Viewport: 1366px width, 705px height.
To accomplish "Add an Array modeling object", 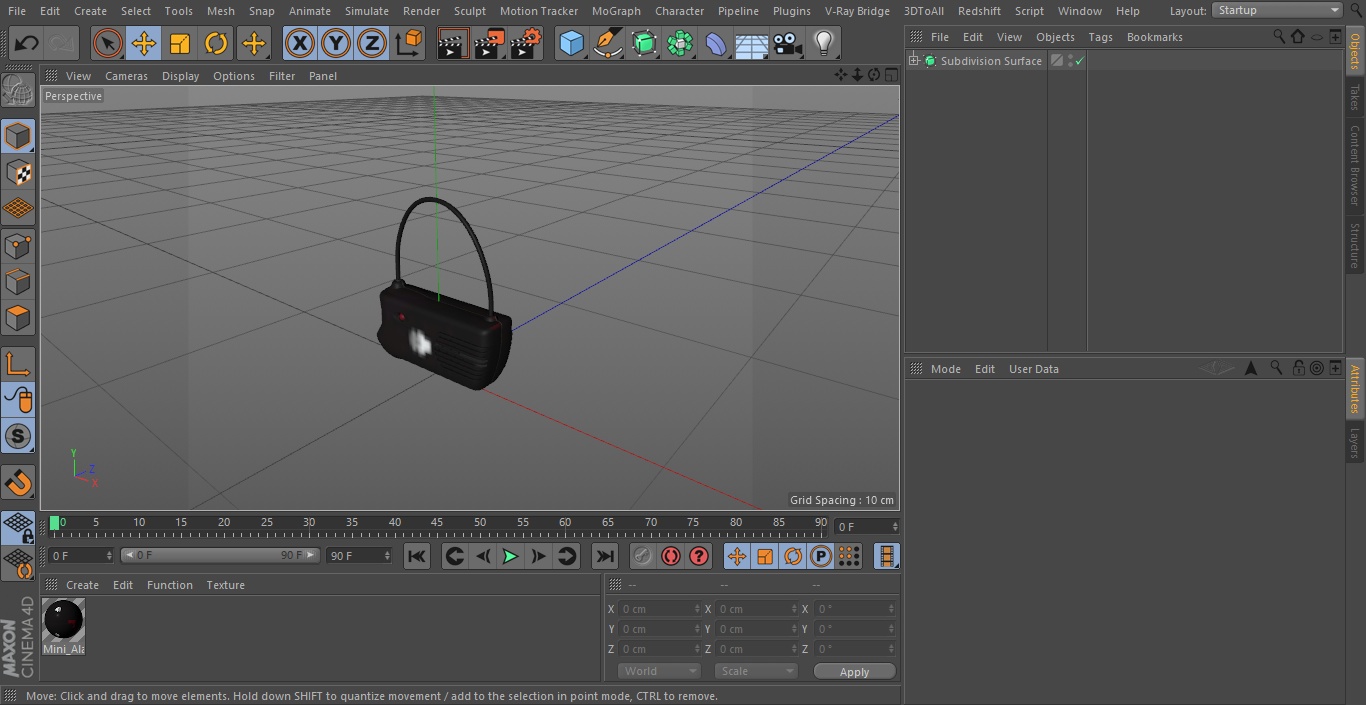I will pyautogui.click(x=680, y=43).
